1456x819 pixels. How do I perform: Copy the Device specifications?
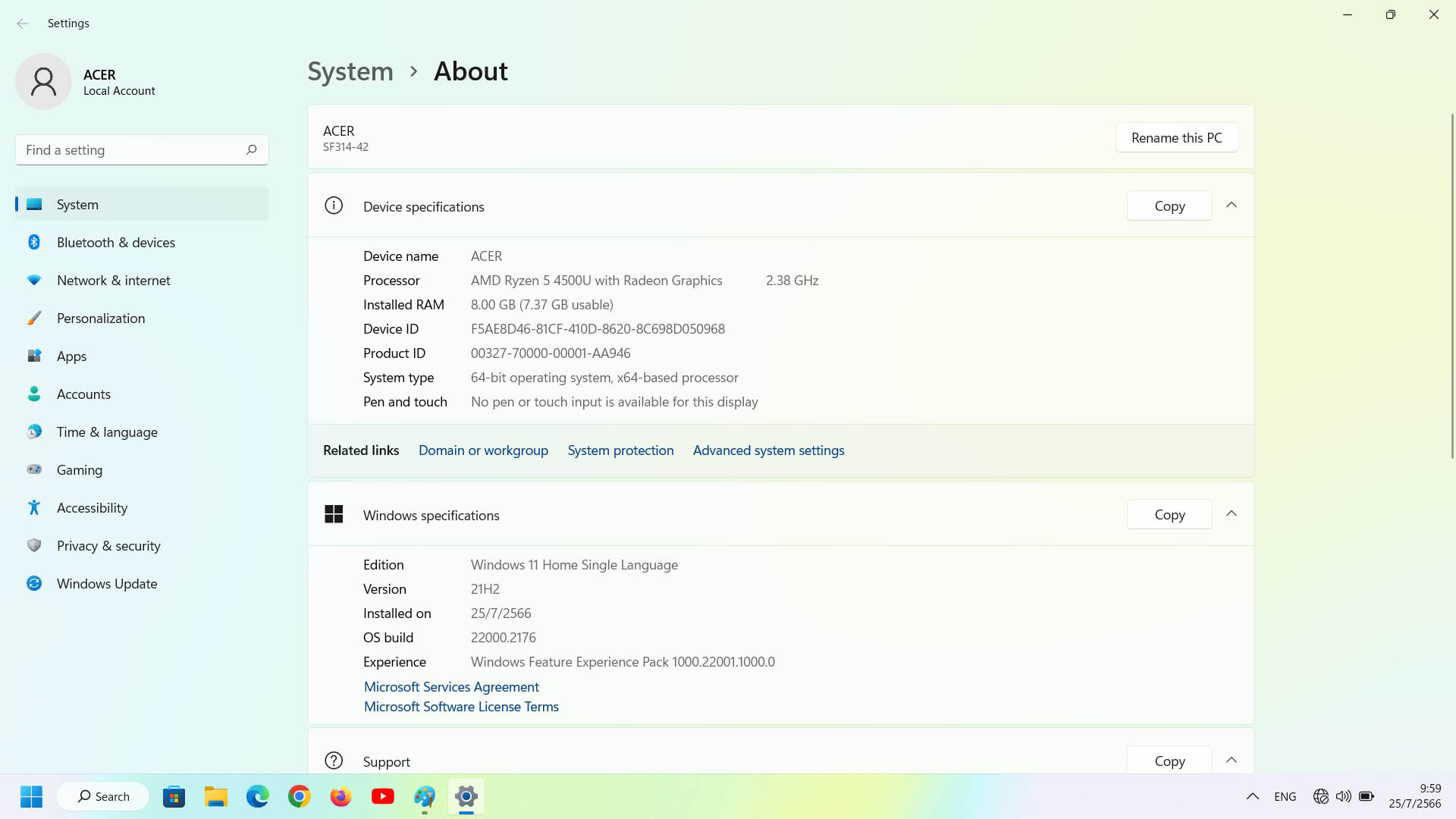point(1169,206)
